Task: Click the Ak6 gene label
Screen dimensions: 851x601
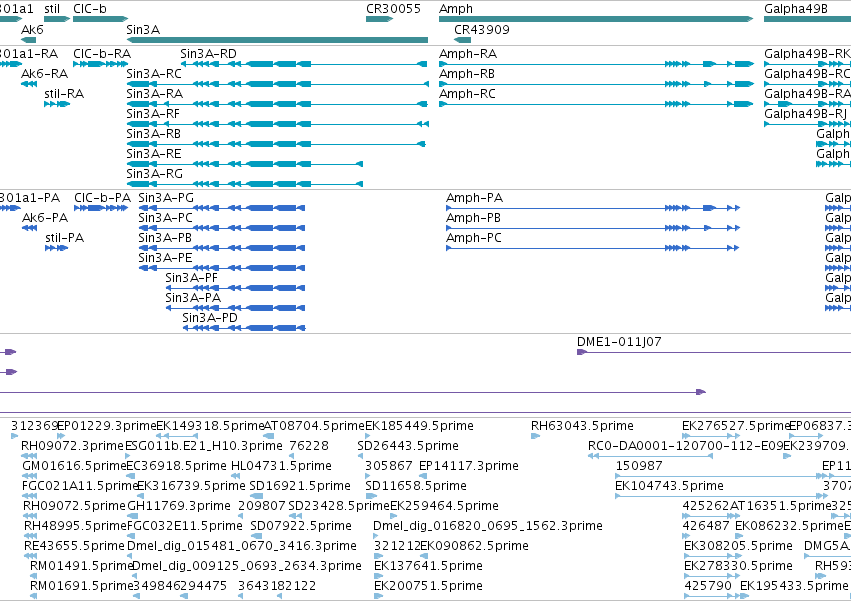Action: click(32, 30)
